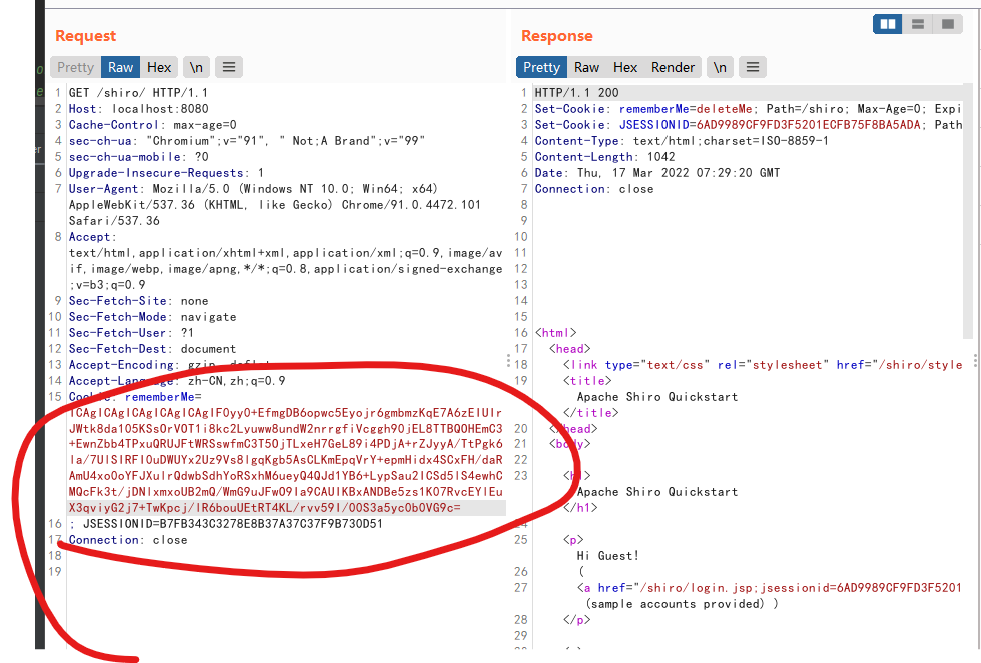Image resolution: width=981 pixels, height=663 pixels.
Task: Click 'Connection: close' line in Response
Action: 594,189
